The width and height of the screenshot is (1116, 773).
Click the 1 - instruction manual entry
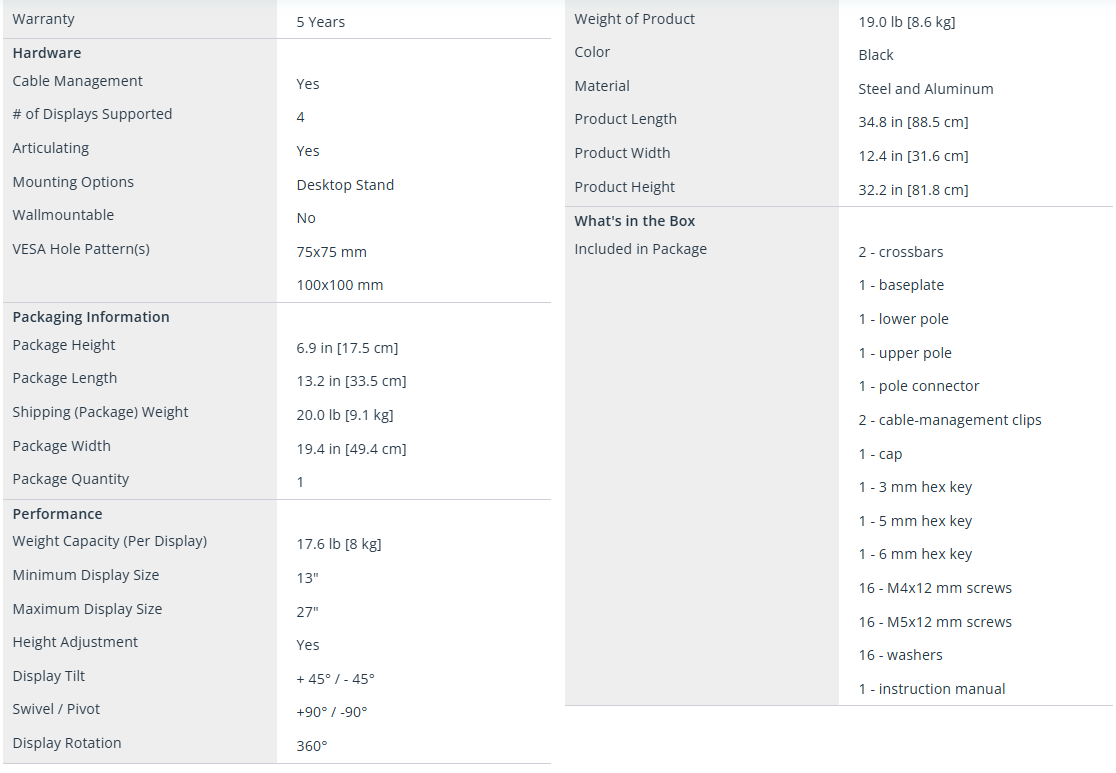(x=931, y=689)
